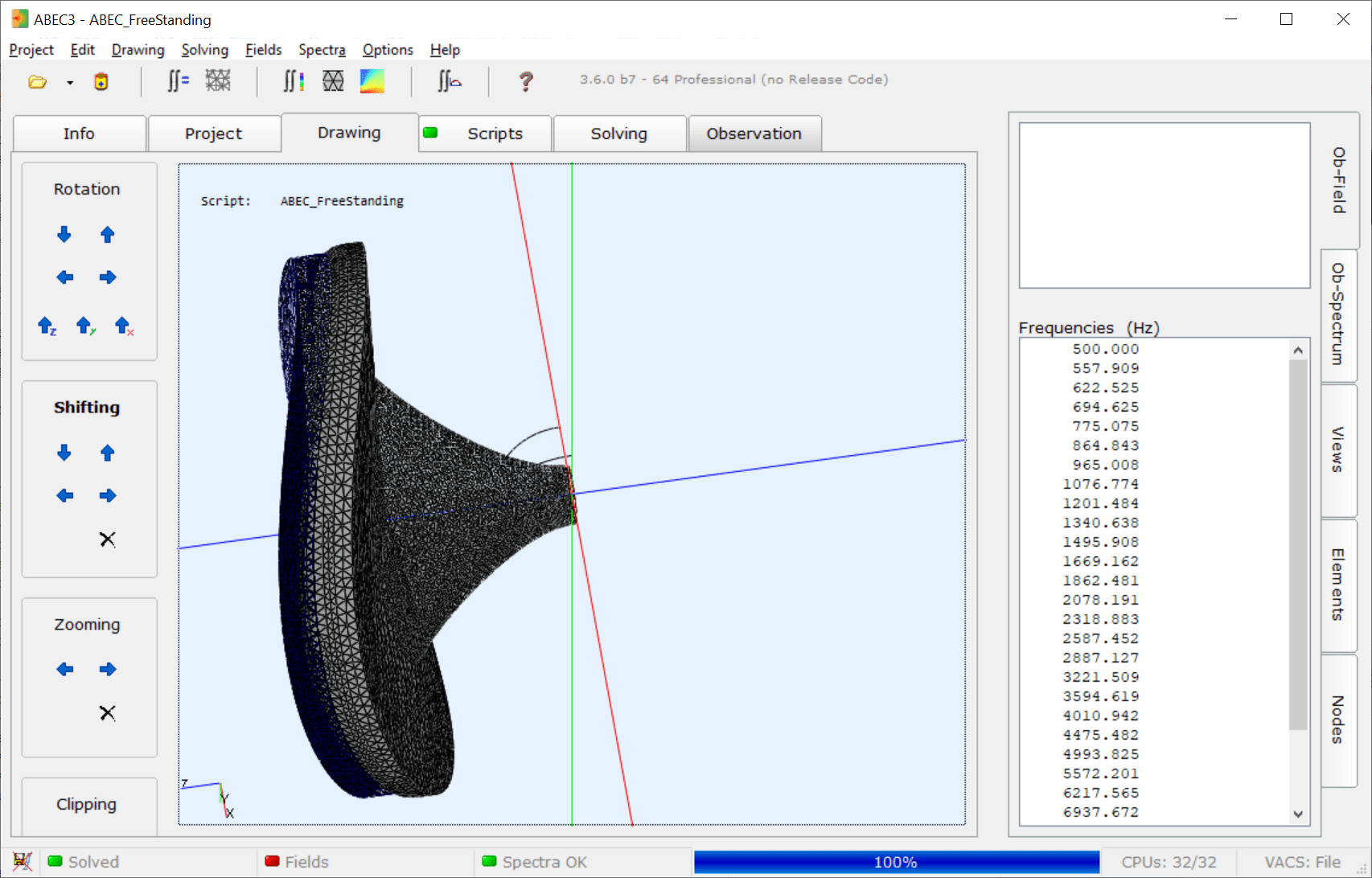This screenshot has width=1372, height=878.
Task: Rotate model down using Rotation down arrow
Action: coord(64,235)
